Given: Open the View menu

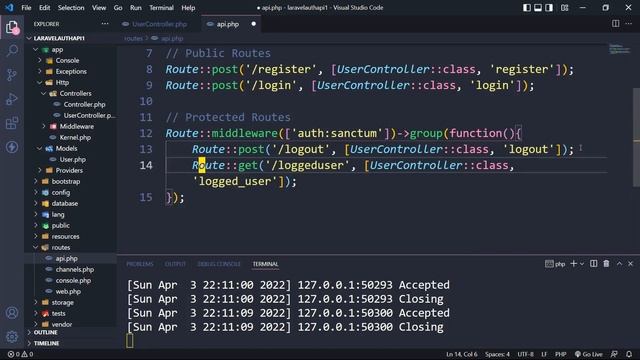Looking at the screenshot, I should tap(99, 8).
